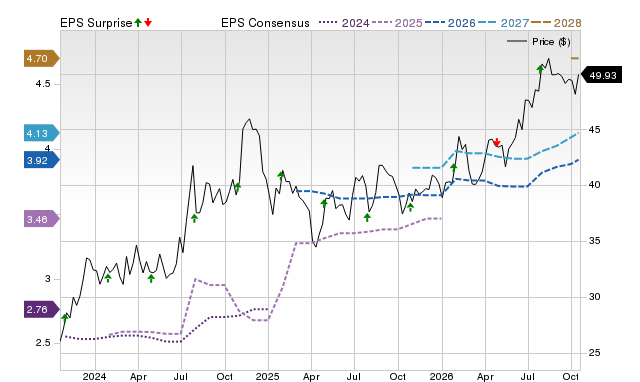Select the Oct label preceding 2025 on x-axis

[x=224, y=376]
